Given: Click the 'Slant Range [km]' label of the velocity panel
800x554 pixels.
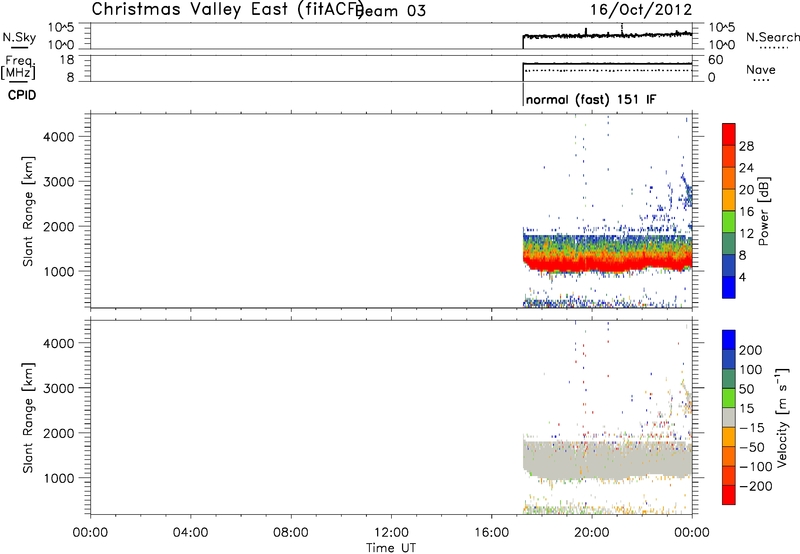Looking at the screenshot, I should tap(28, 418).
